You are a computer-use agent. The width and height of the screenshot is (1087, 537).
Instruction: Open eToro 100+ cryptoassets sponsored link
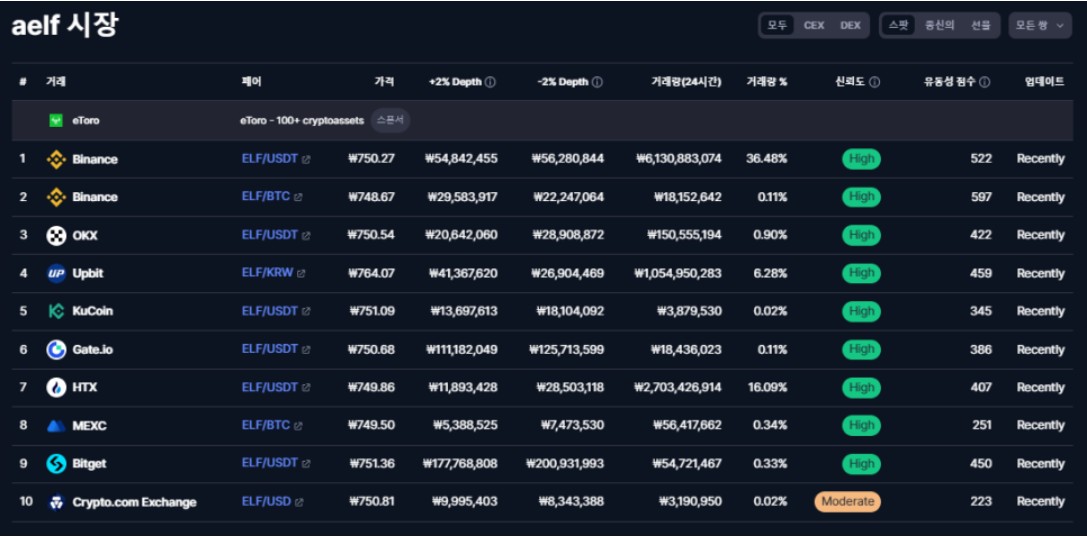302,121
